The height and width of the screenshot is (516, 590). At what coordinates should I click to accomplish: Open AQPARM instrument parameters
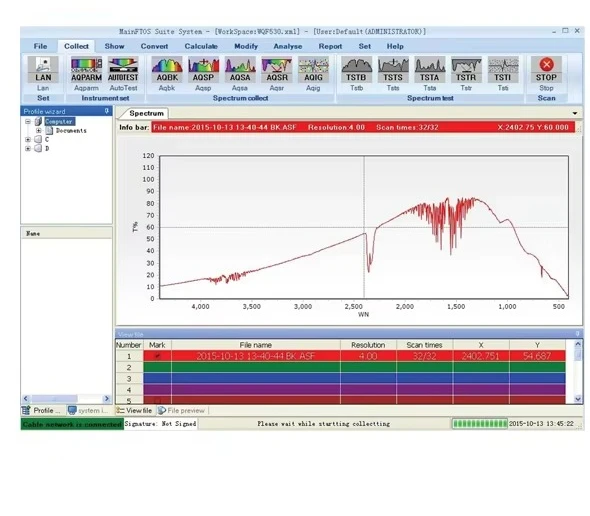(x=86, y=69)
